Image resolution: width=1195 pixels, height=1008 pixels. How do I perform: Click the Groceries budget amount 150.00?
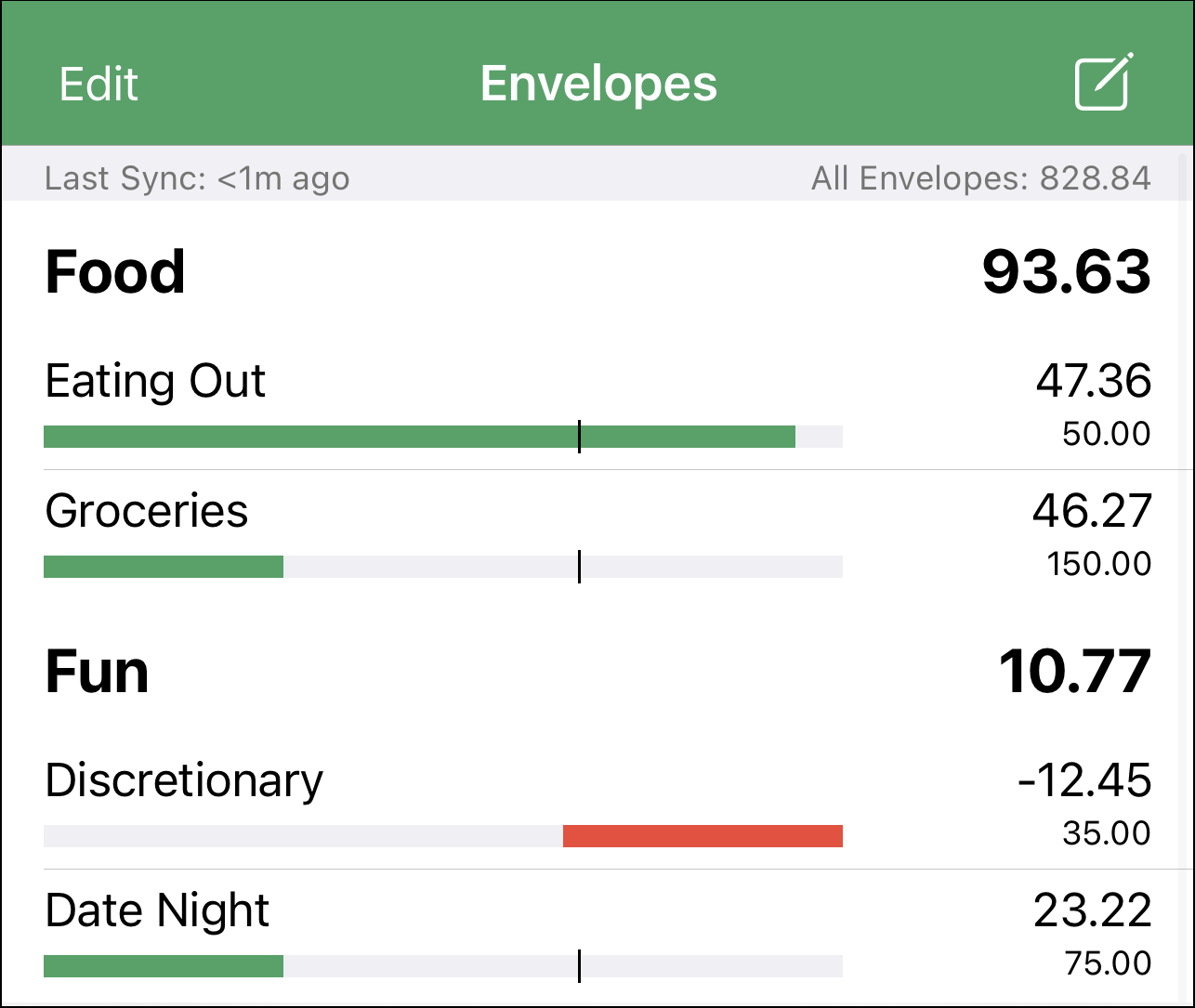point(1098,564)
